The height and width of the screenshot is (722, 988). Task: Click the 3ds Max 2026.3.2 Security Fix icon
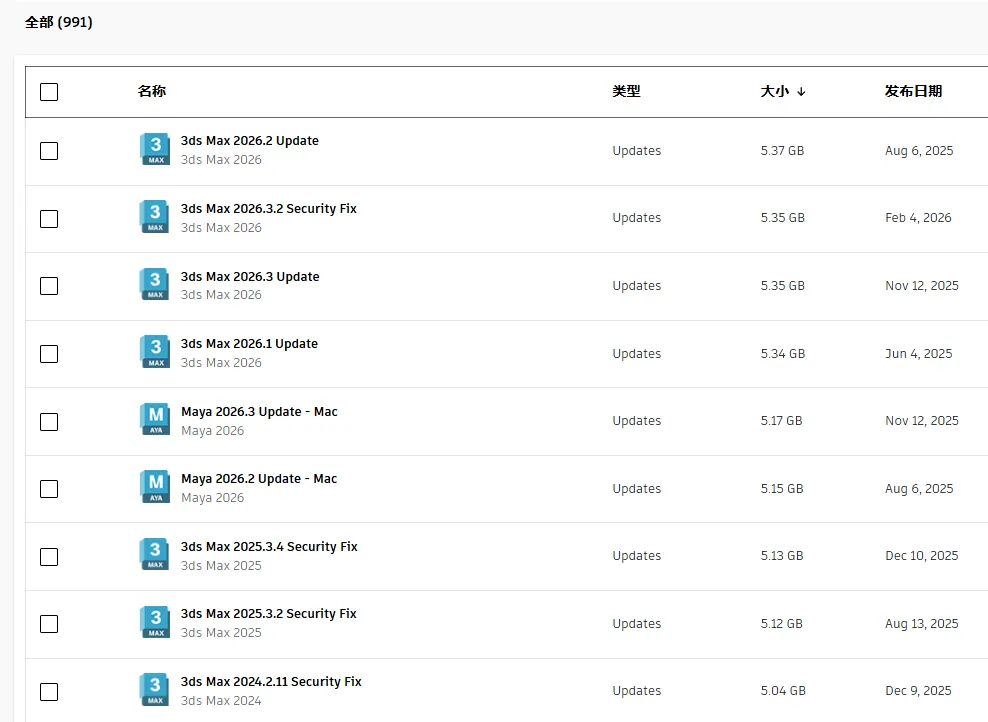(155, 217)
